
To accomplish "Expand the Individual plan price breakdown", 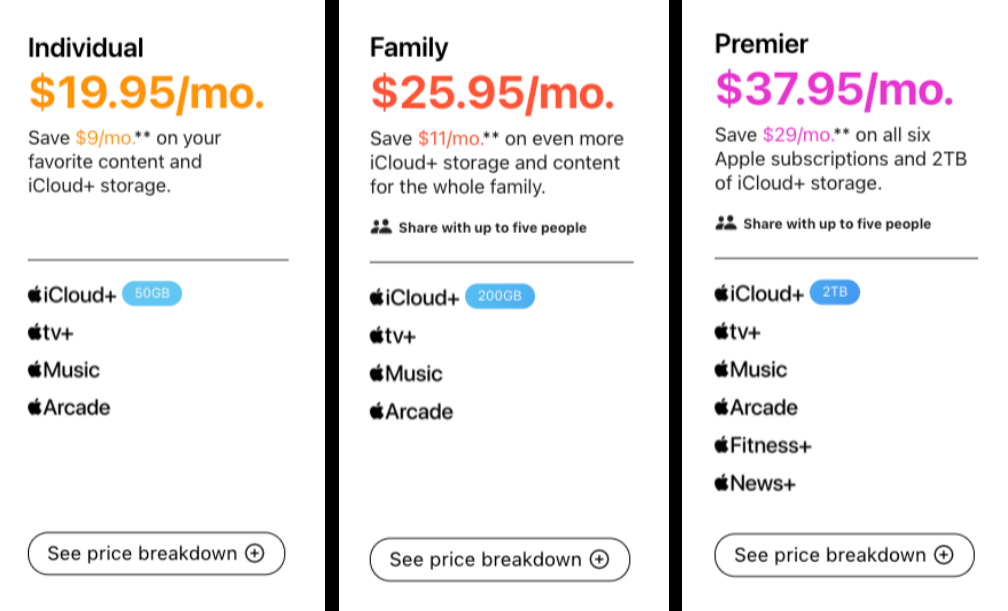I will coord(156,553).
